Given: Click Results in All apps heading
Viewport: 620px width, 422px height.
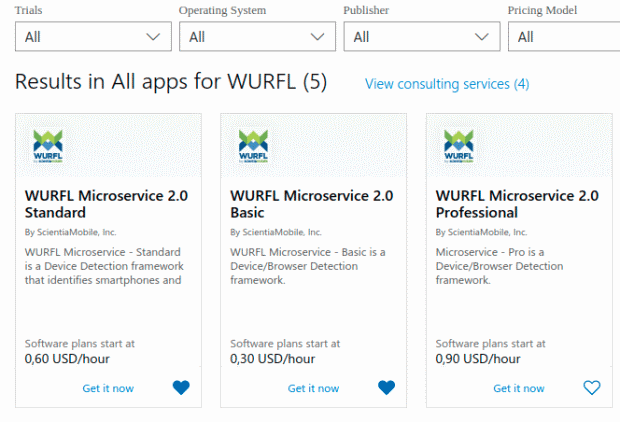Looking at the screenshot, I should (x=171, y=82).
